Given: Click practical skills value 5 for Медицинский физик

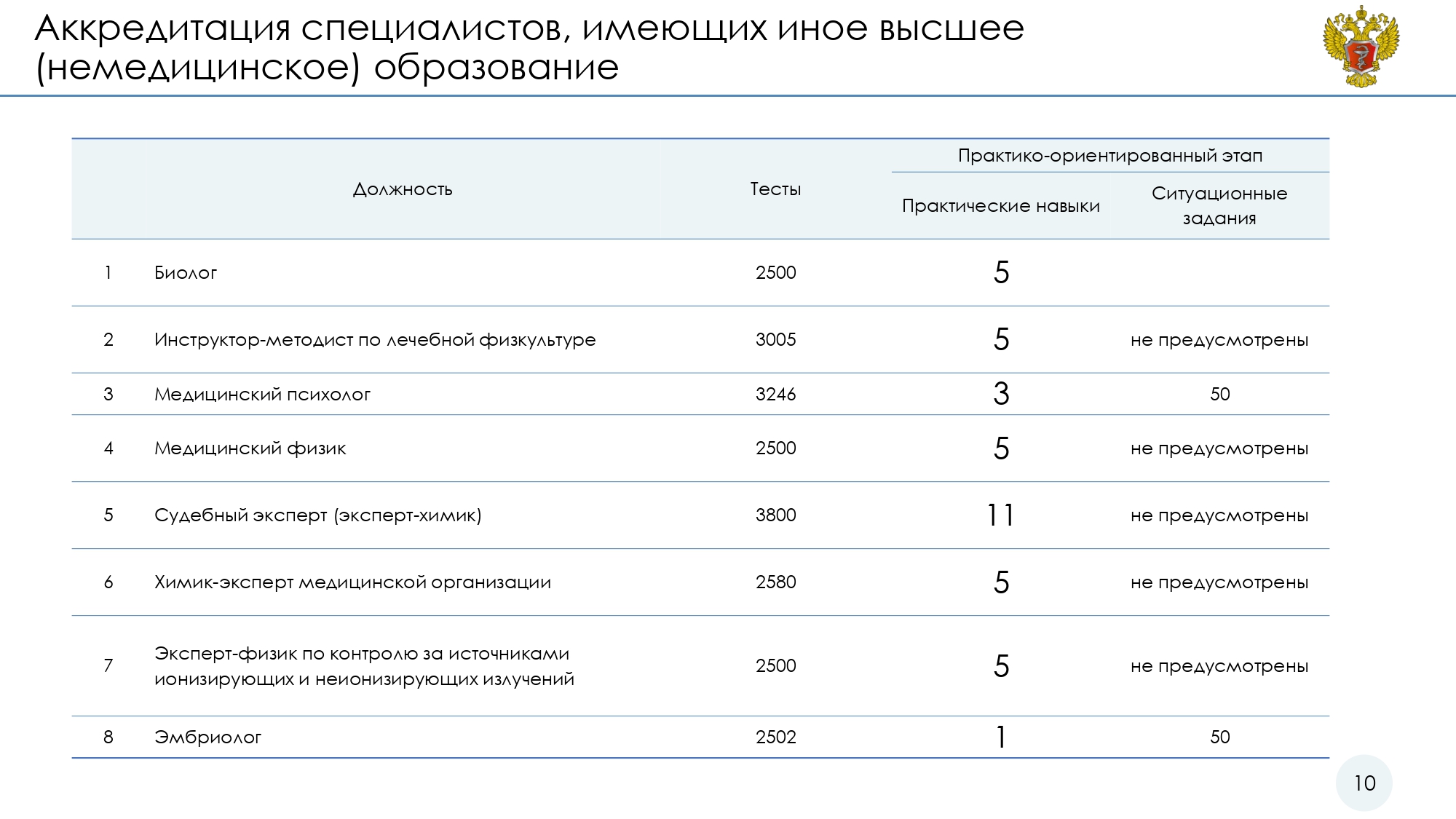Looking at the screenshot, I should (x=1002, y=448).
